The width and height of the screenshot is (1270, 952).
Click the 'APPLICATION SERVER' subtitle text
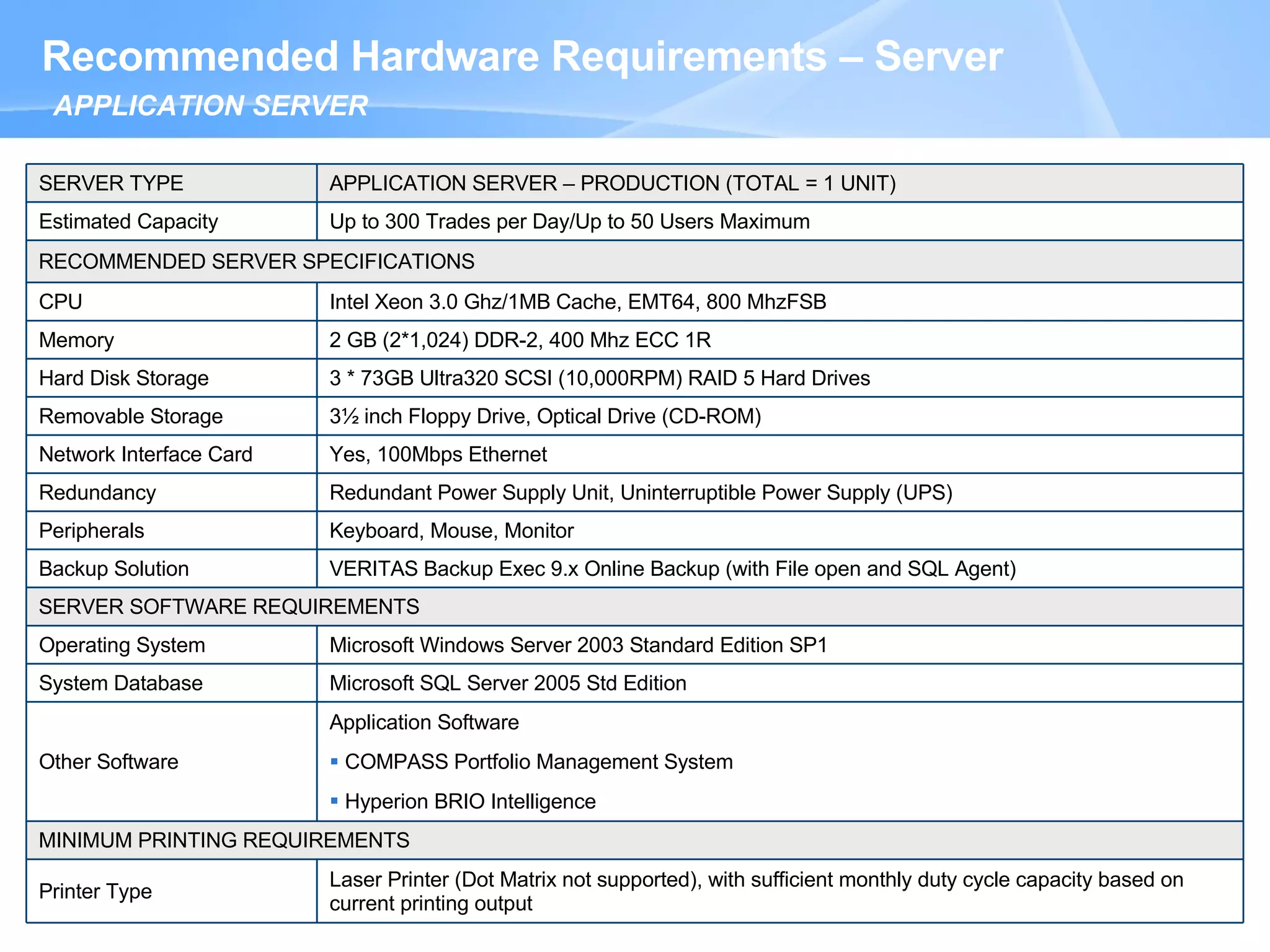click(x=211, y=106)
